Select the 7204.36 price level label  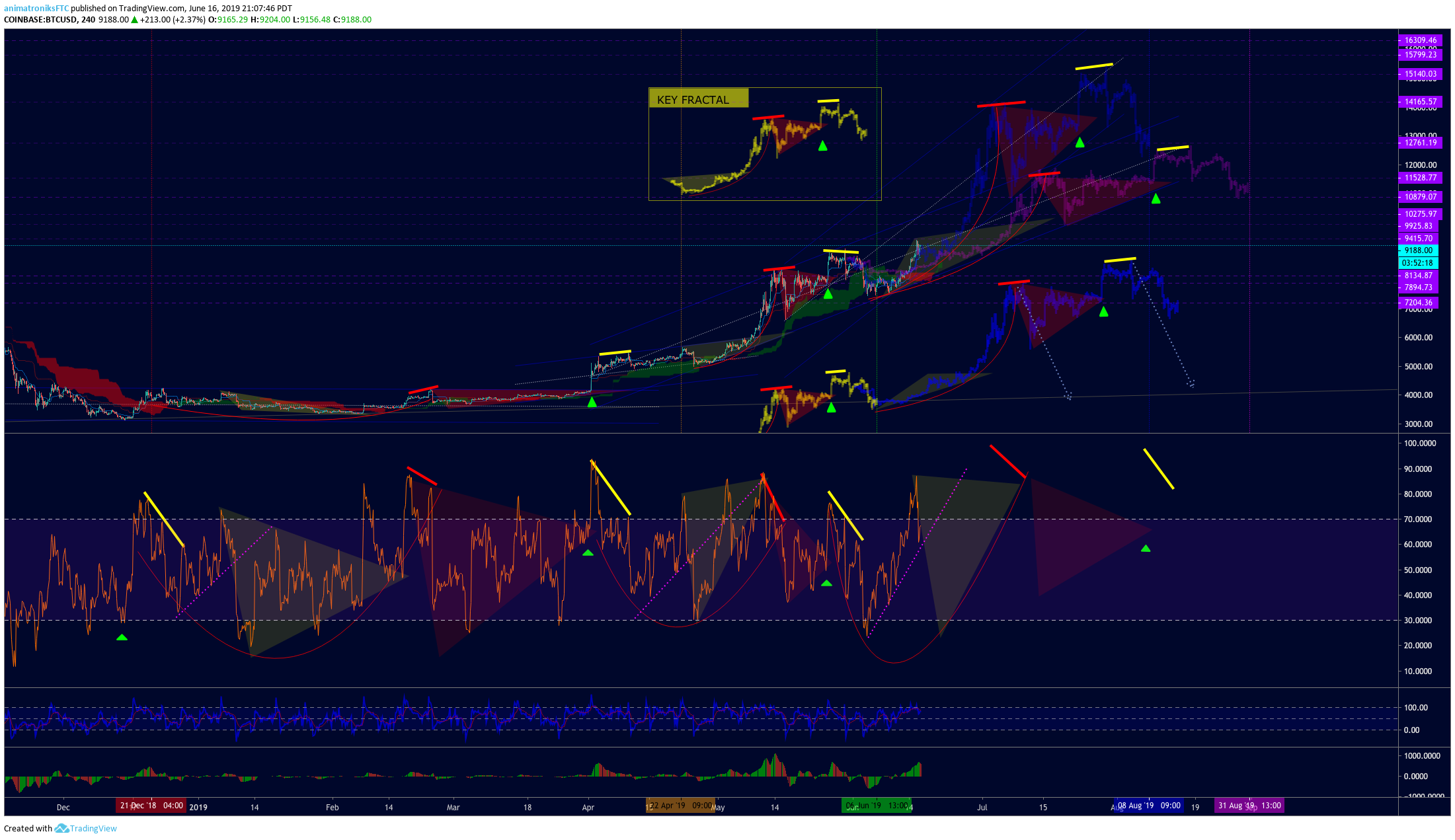(x=1418, y=303)
